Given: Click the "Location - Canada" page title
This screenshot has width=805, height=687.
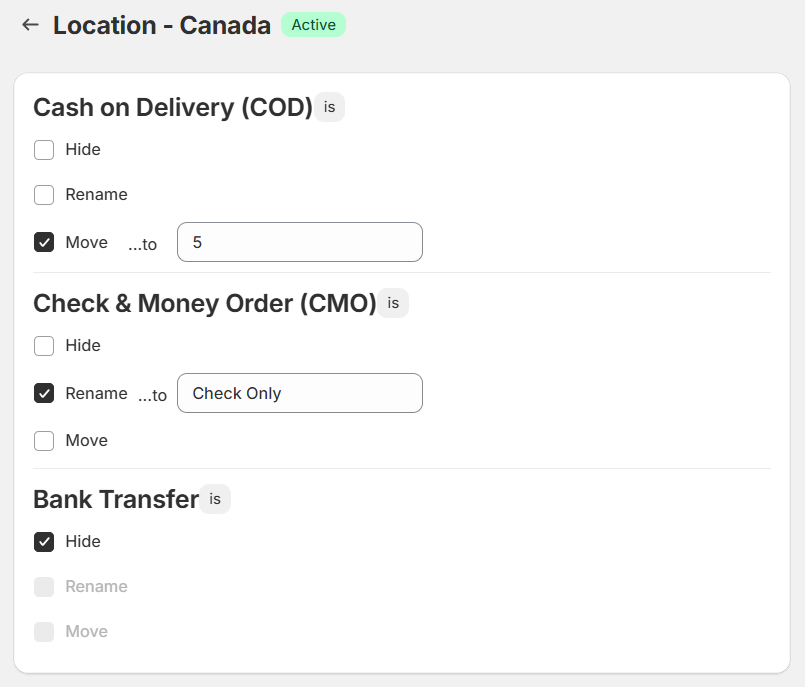Looking at the screenshot, I should point(162,26).
